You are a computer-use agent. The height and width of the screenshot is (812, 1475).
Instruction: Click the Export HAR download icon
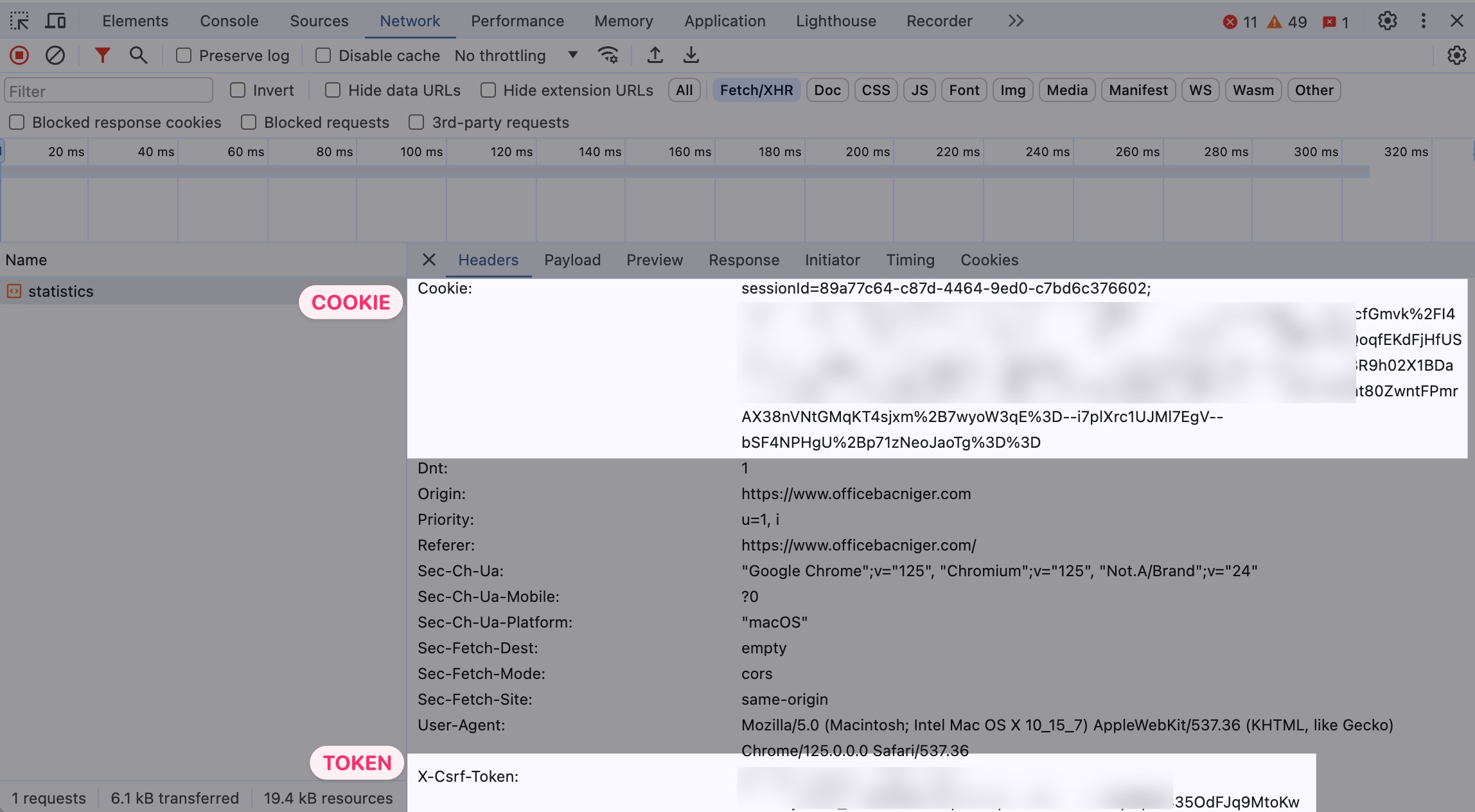[691, 56]
